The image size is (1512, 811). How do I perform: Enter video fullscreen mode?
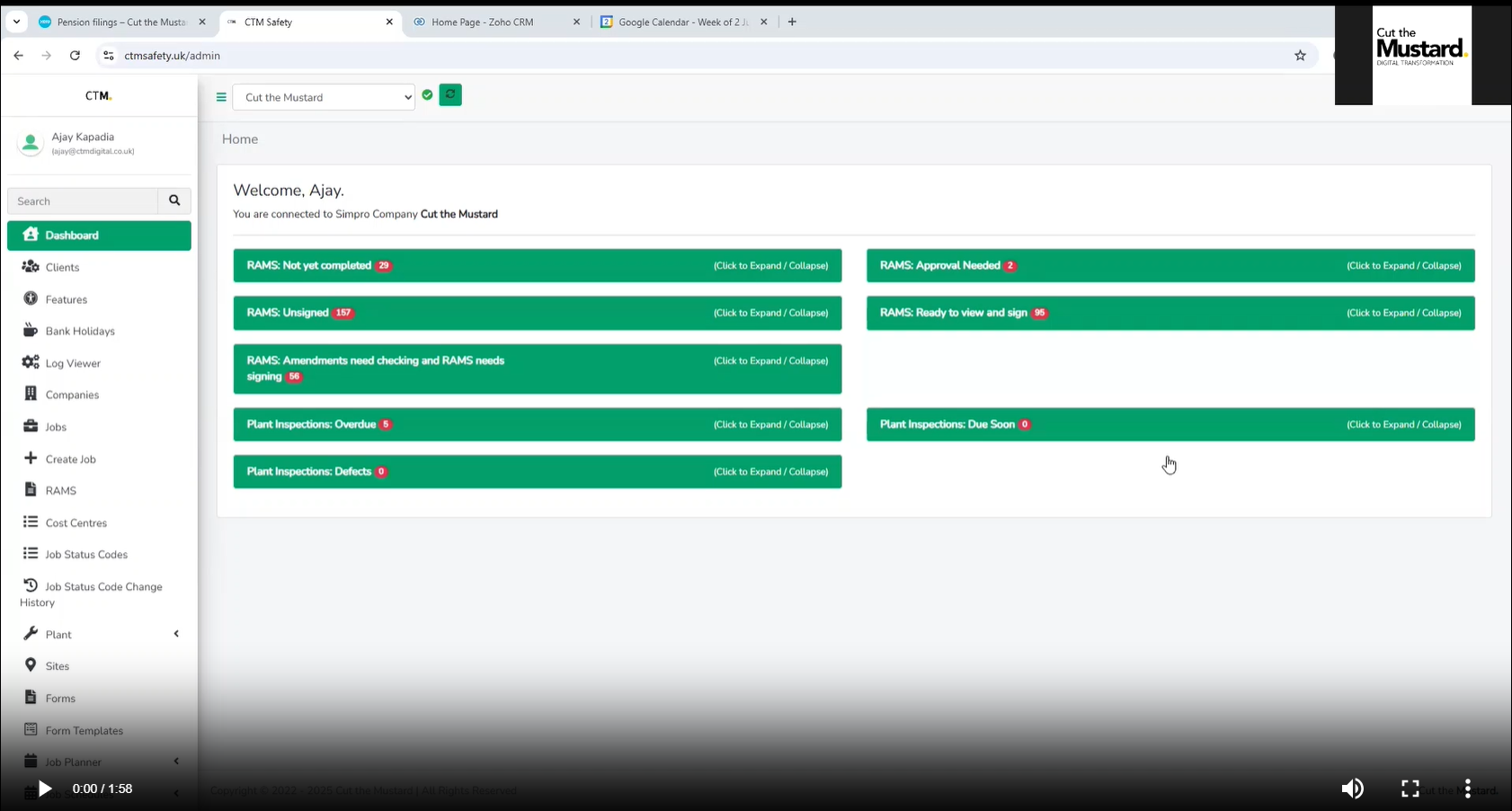pos(1410,789)
